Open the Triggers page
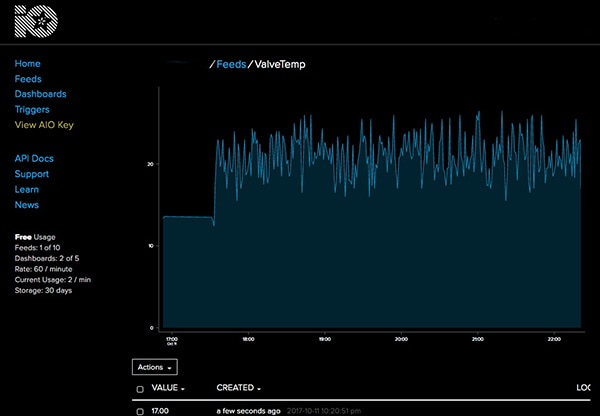600x416 pixels. click(32, 110)
